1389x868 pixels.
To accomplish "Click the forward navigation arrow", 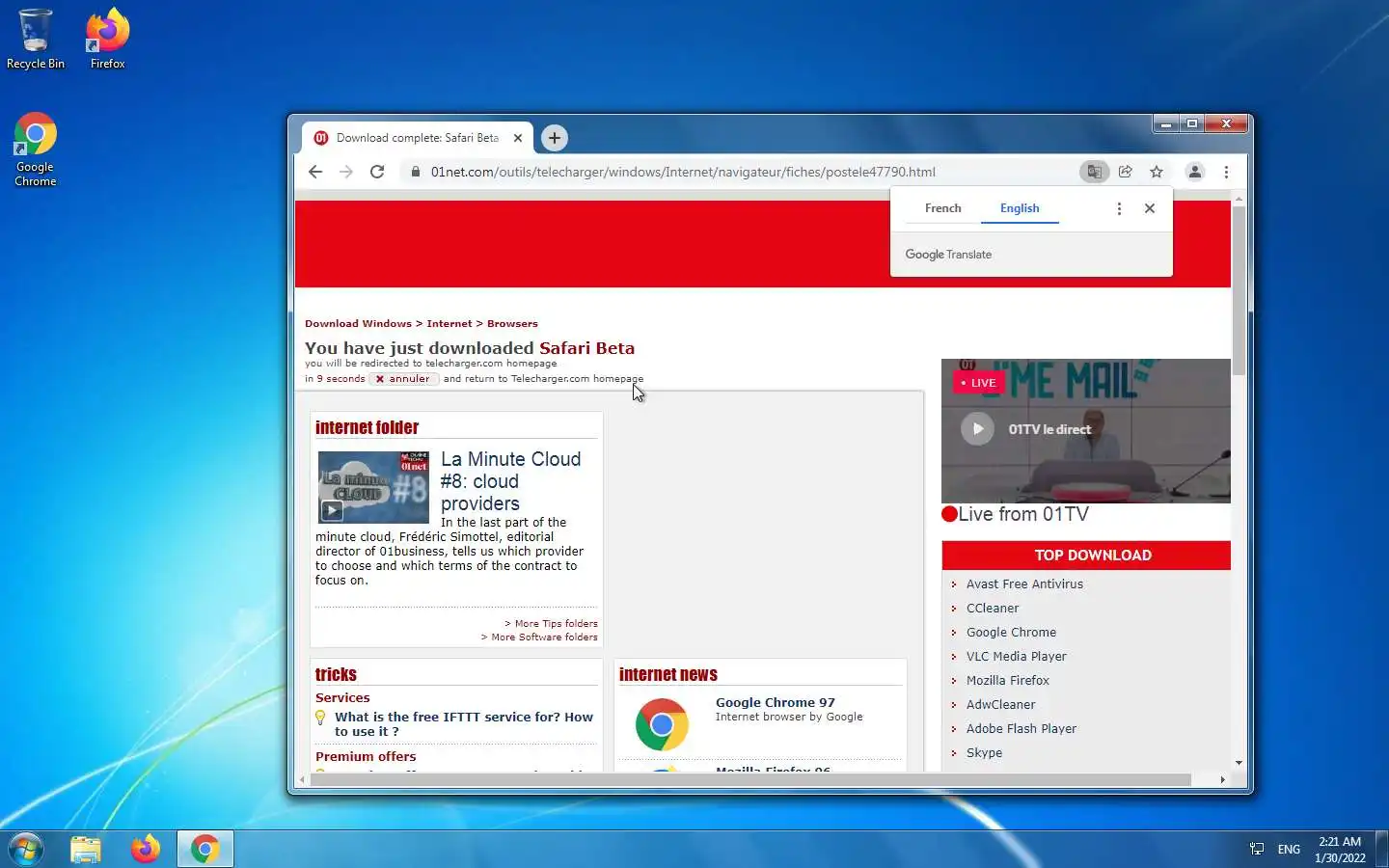I will (346, 172).
